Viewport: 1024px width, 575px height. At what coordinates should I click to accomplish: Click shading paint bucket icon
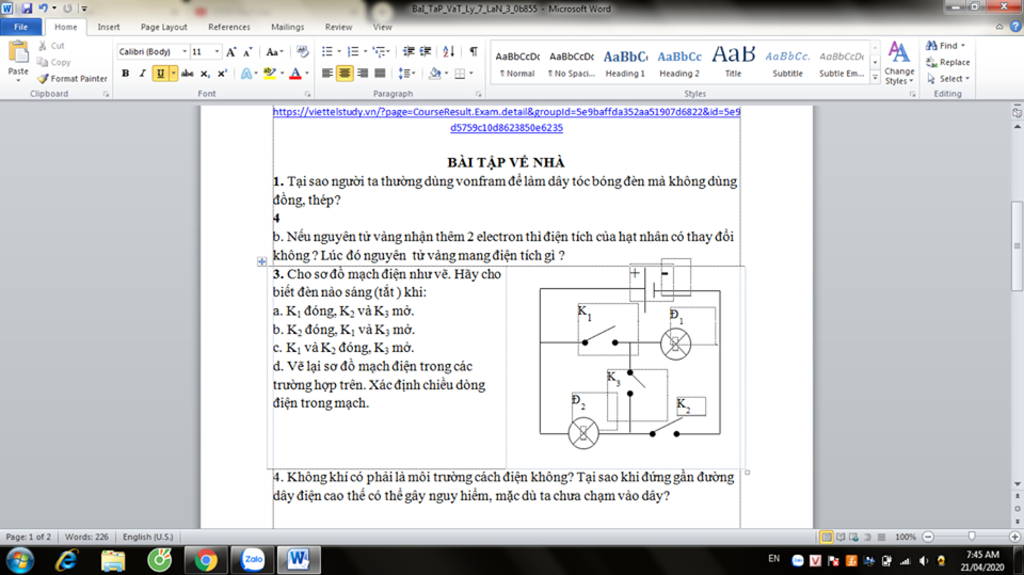[434, 73]
